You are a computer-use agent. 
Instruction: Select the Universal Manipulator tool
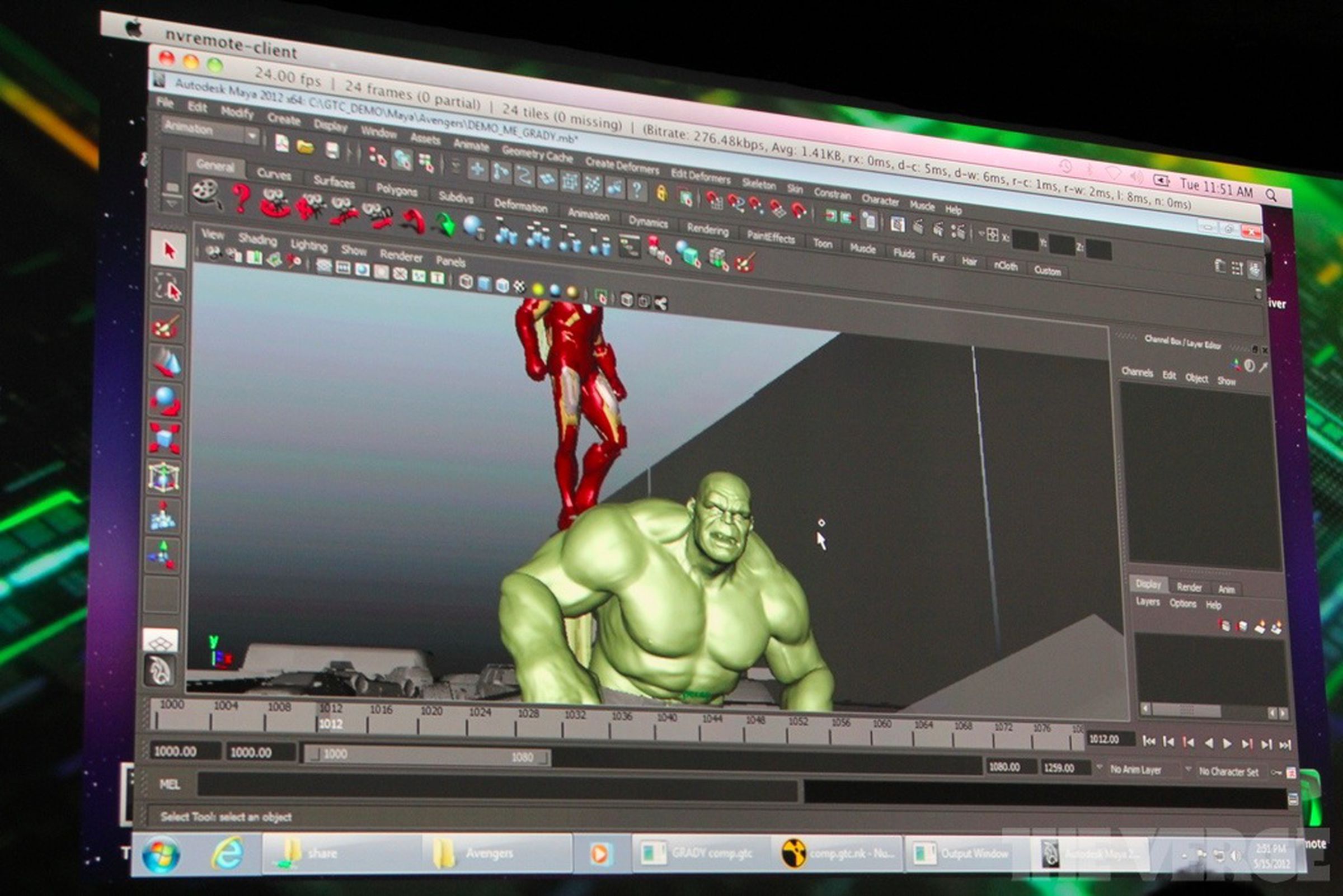click(x=164, y=477)
